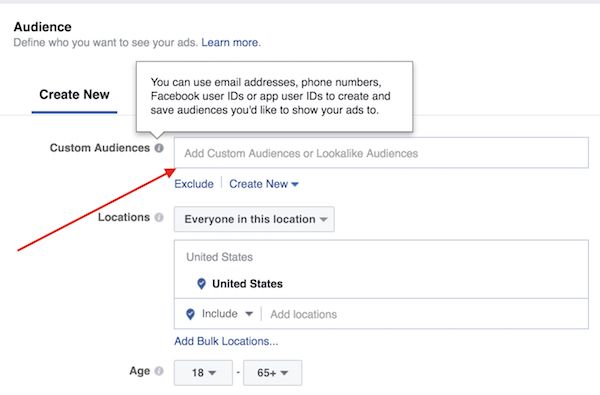
Task: Open Everyone in this location dropdown
Action: coord(254,219)
